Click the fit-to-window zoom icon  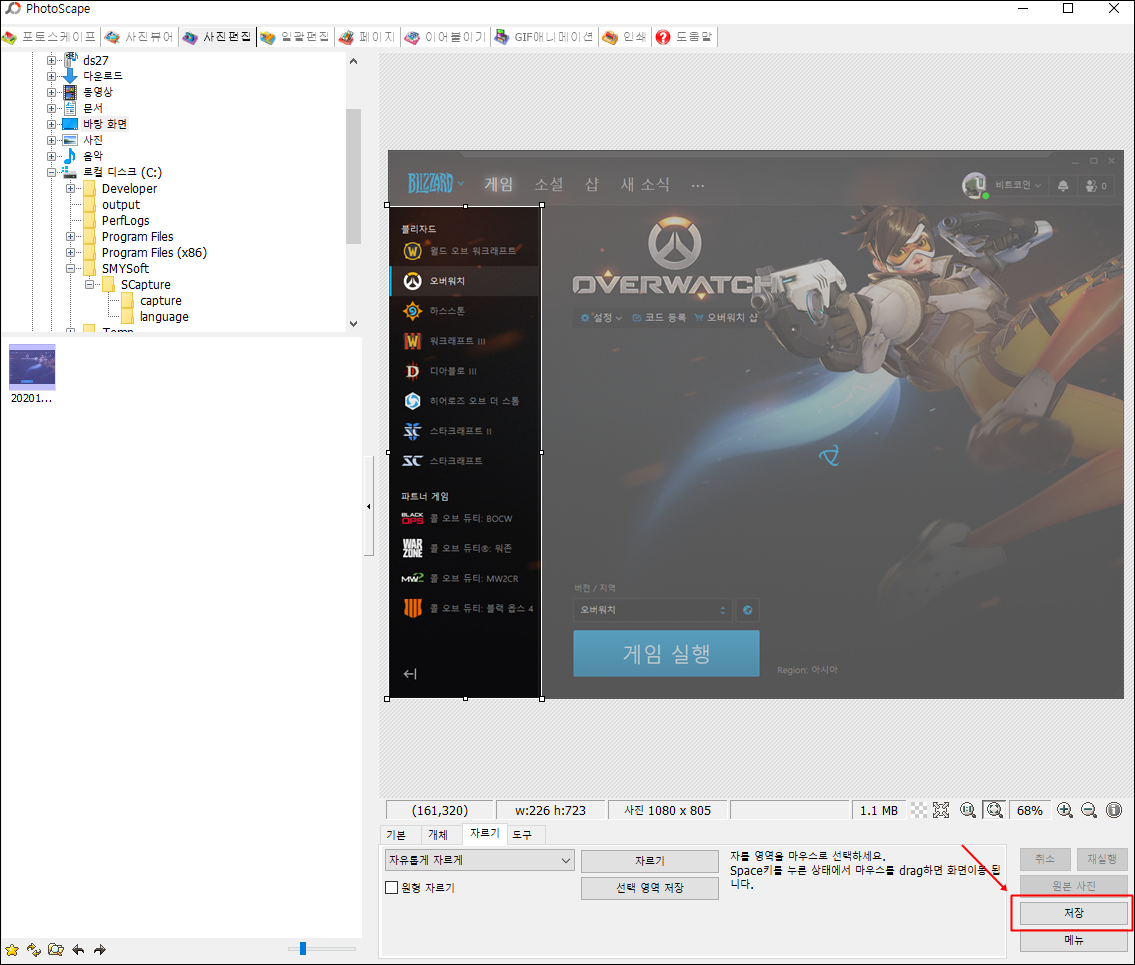click(x=995, y=810)
